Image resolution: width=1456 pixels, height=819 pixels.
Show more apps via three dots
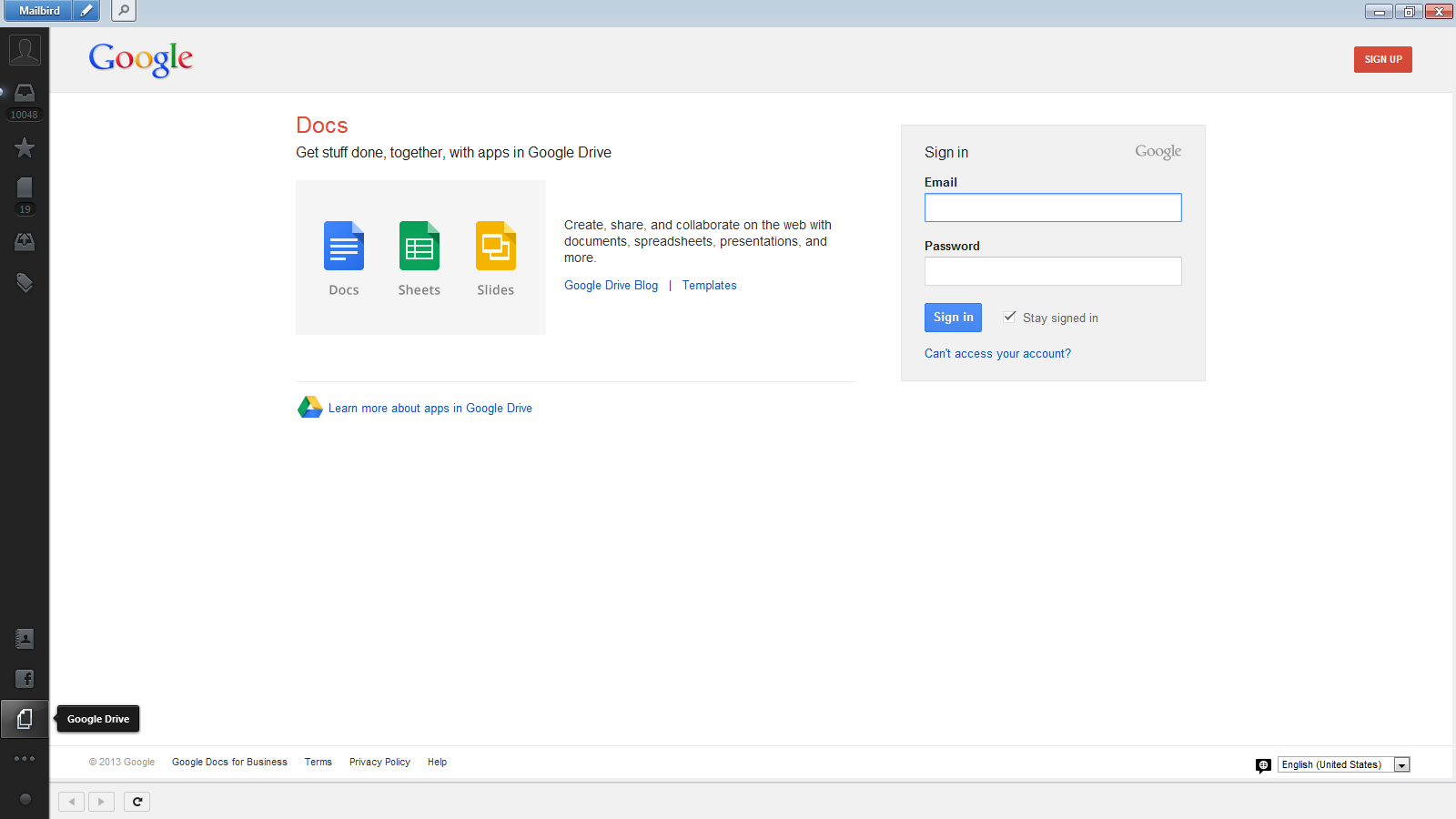click(25, 758)
